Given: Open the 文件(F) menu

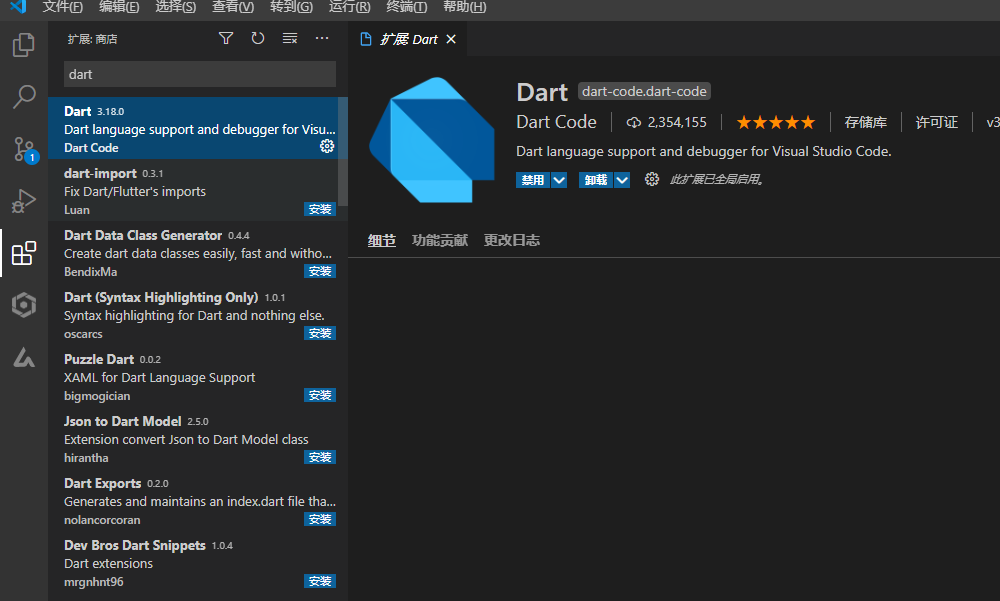Looking at the screenshot, I should [x=62, y=7].
